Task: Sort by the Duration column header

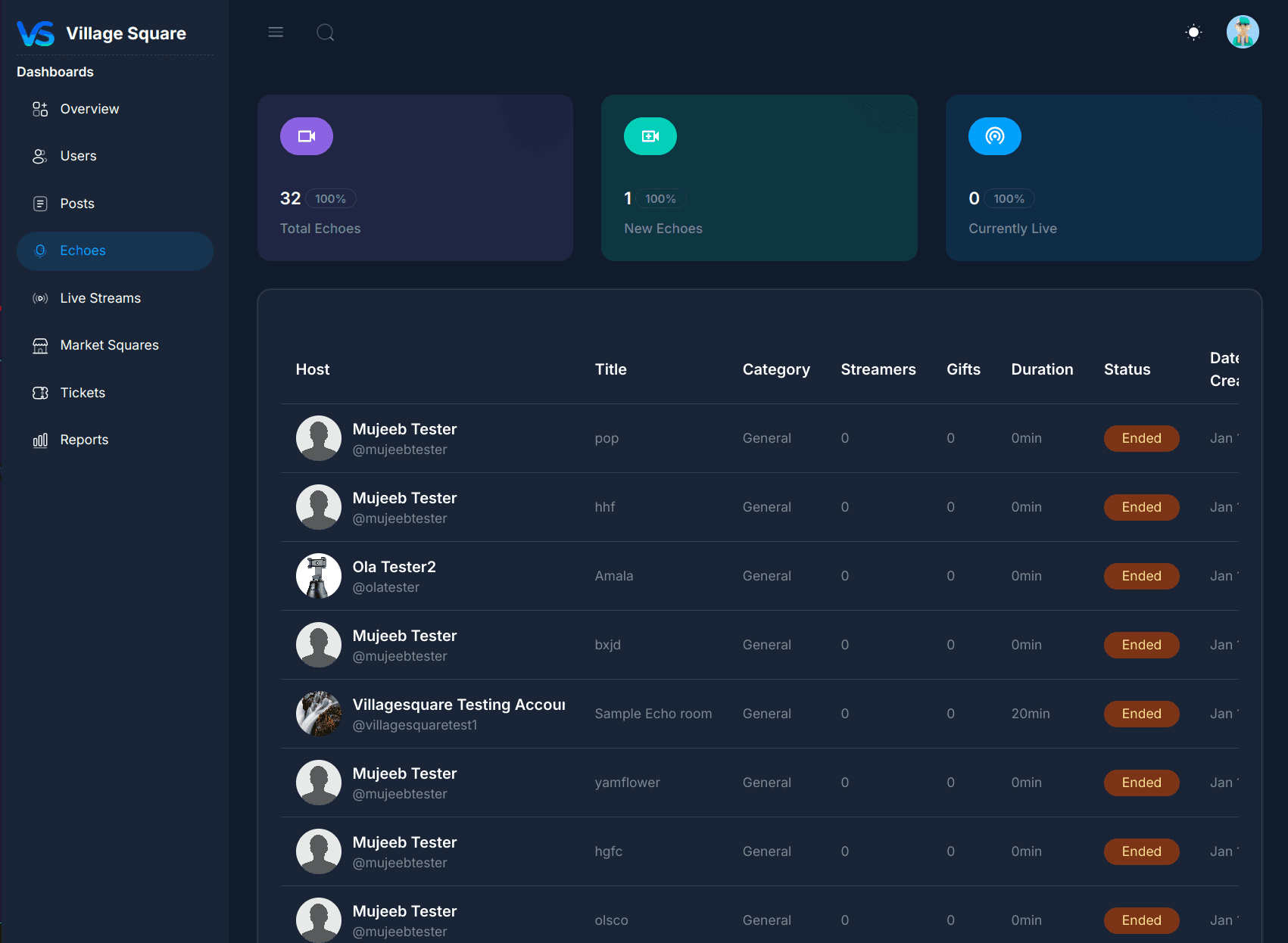Action: (1042, 369)
